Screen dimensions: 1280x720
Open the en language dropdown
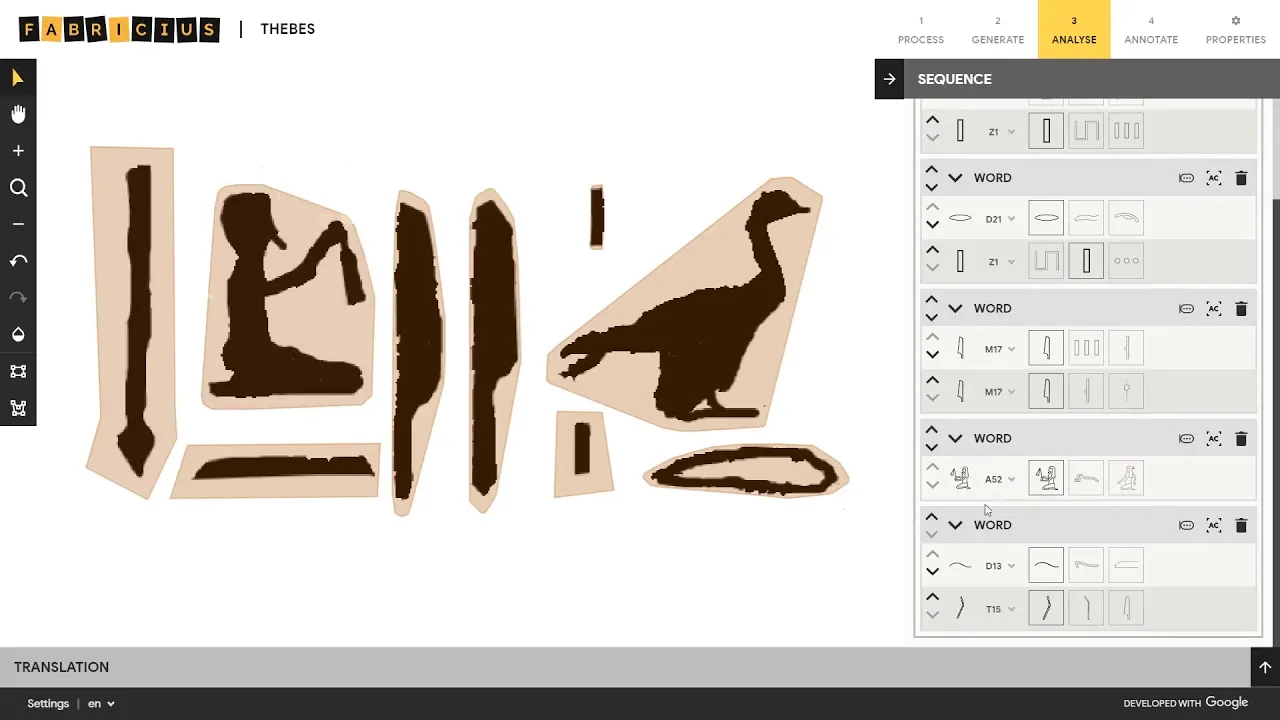point(101,704)
